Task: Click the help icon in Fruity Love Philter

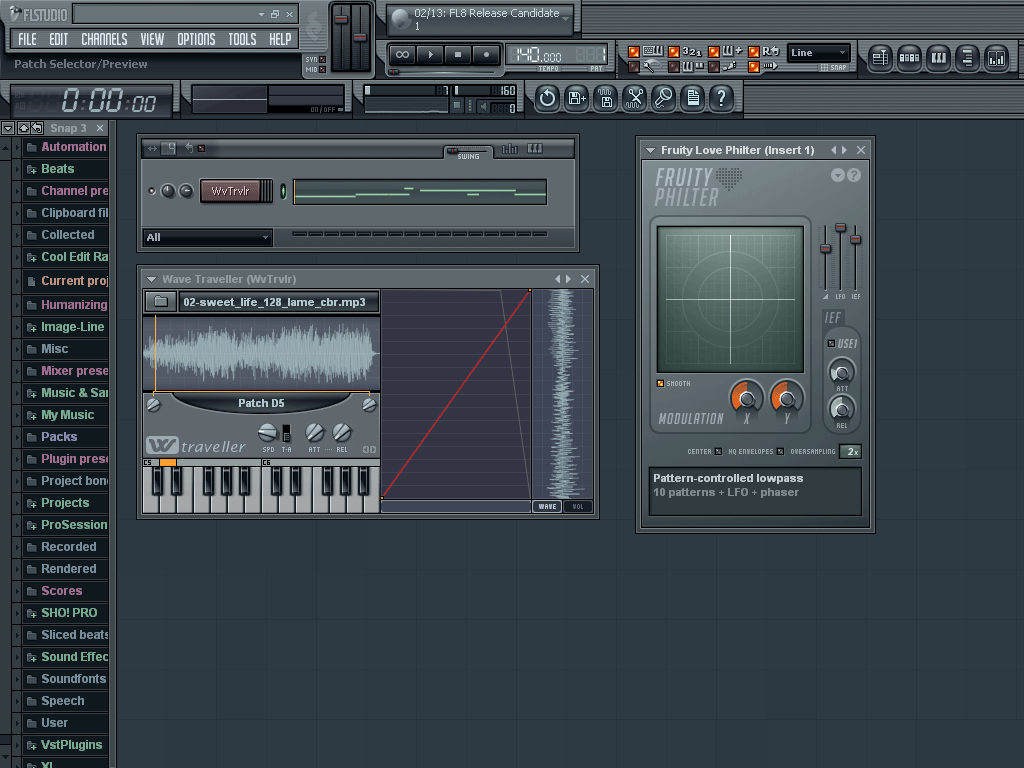Action: pyautogui.click(x=854, y=175)
